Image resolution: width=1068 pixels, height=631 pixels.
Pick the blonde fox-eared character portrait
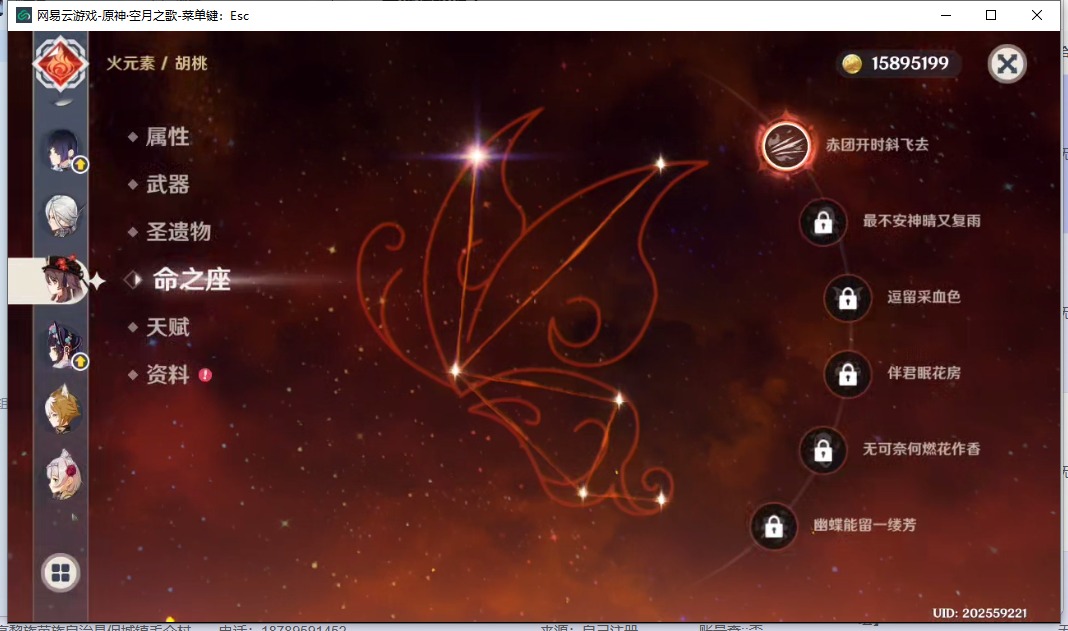point(60,408)
